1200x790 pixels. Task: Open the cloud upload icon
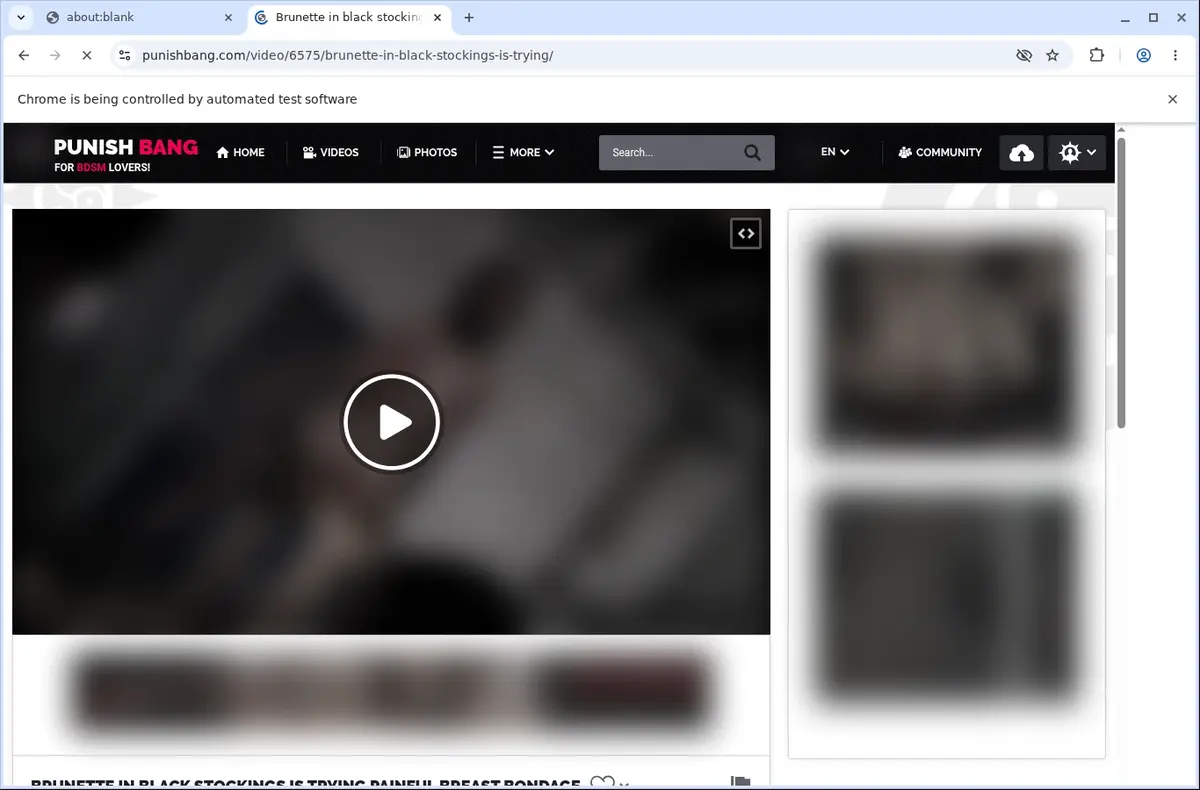coord(1022,153)
